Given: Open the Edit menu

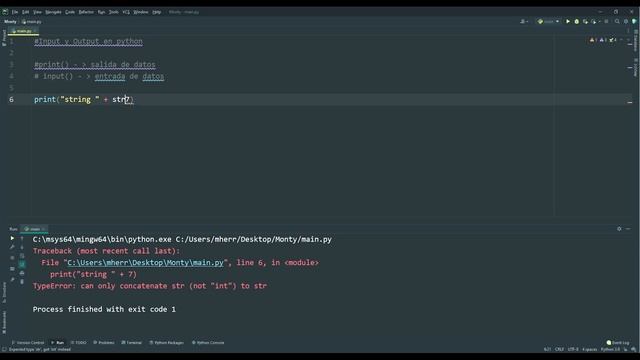Looking at the screenshot, I should [x=25, y=12].
